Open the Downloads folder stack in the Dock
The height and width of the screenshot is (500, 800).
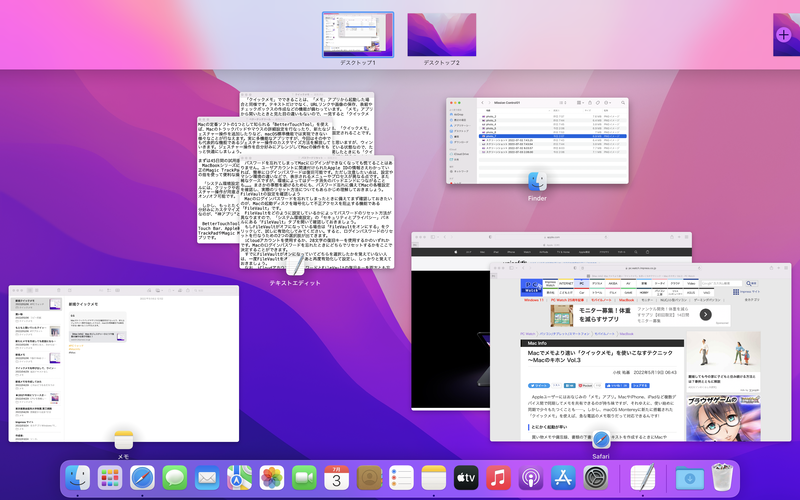[x=690, y=478]
